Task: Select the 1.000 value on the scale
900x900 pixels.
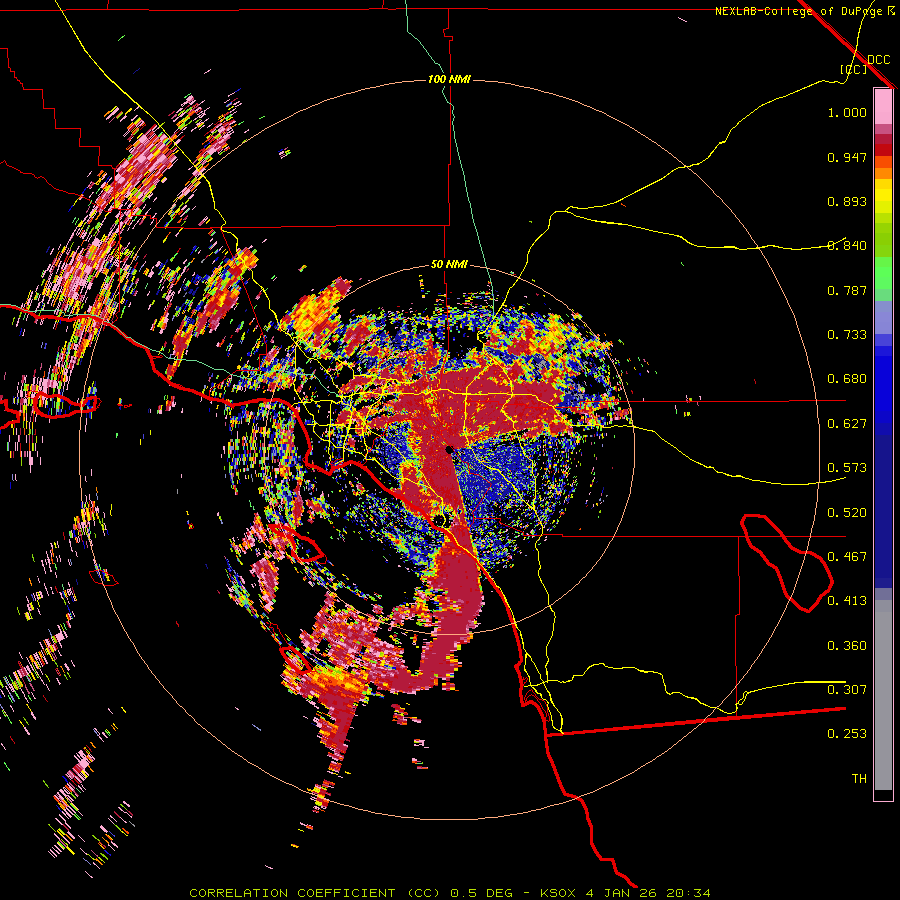Action: click(847, 112)
